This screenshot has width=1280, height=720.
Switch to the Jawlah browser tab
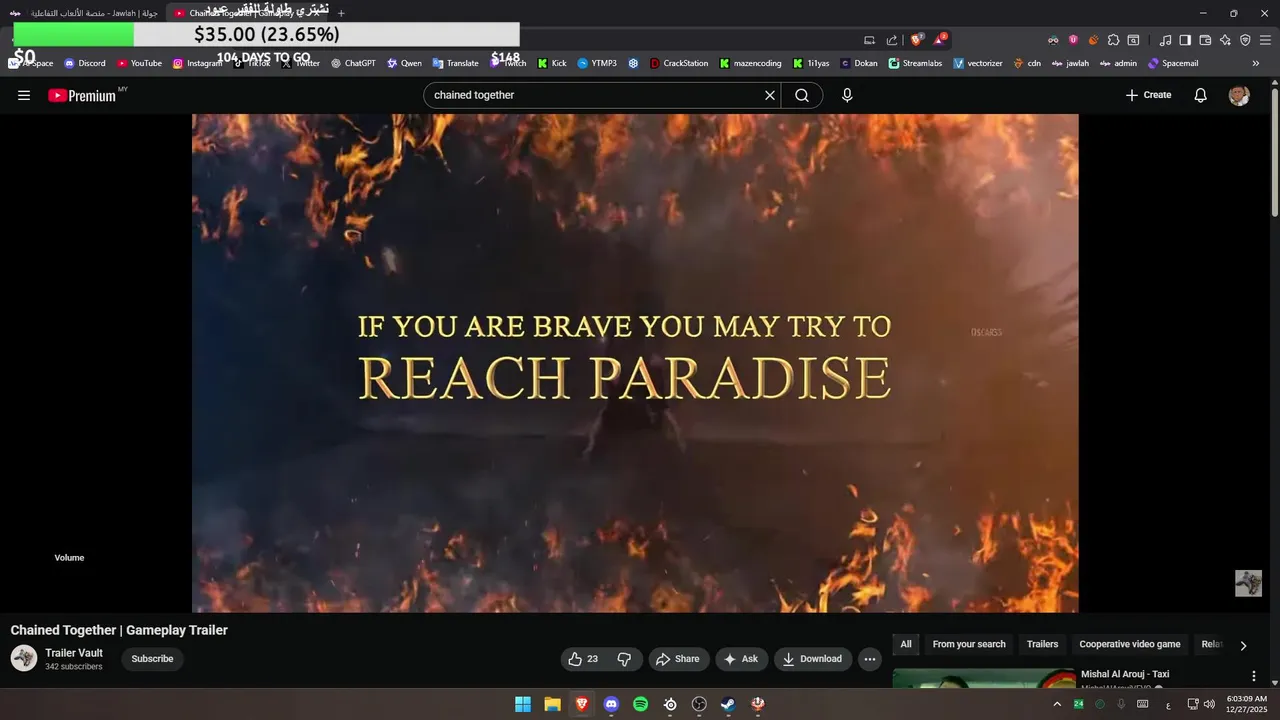click(x=83, y=13)
